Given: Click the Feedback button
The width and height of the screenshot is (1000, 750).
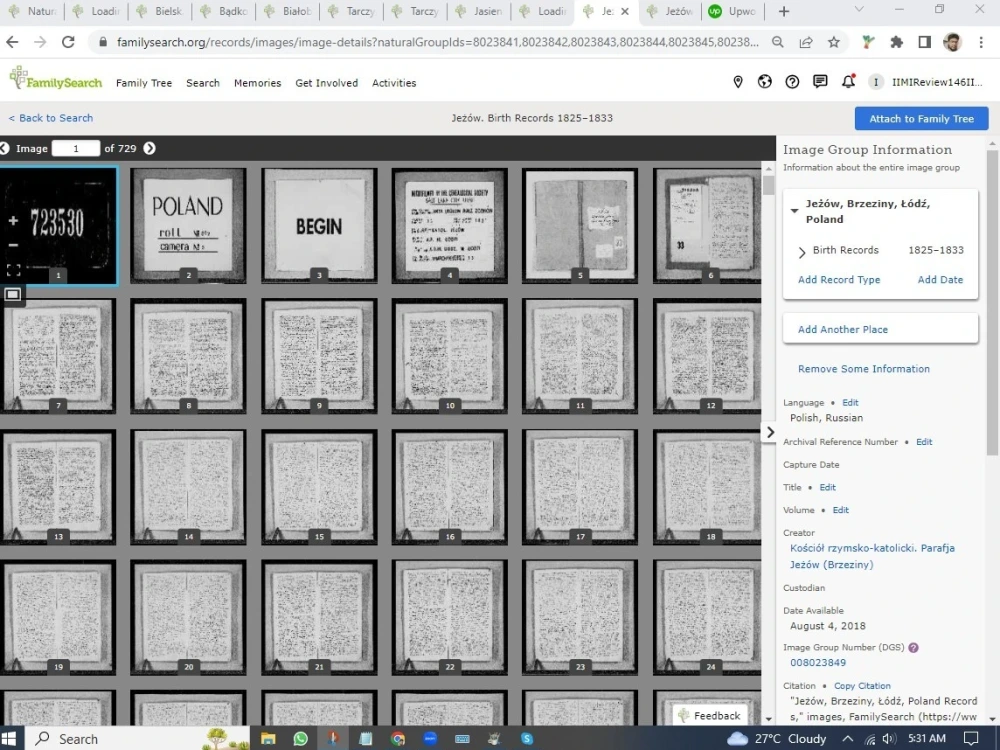Looking at the screenshot, I should coord(709,716).
